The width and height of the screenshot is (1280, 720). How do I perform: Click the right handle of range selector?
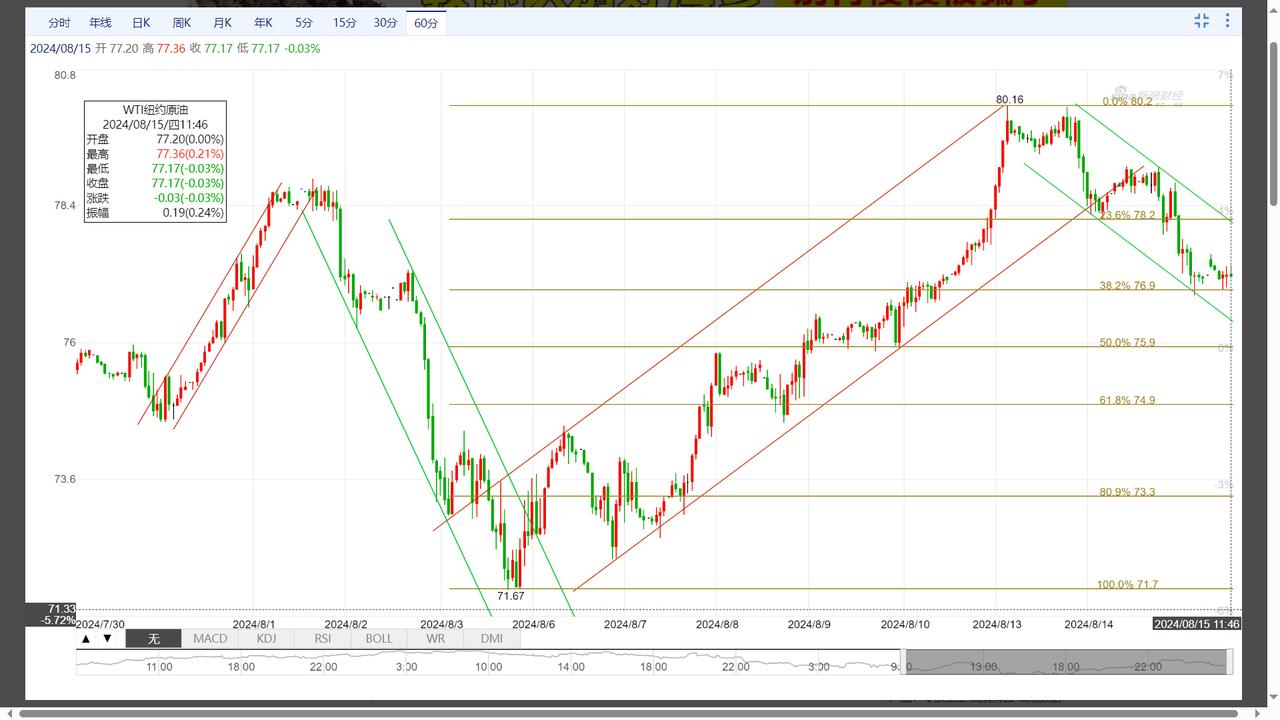(1230, 661)
